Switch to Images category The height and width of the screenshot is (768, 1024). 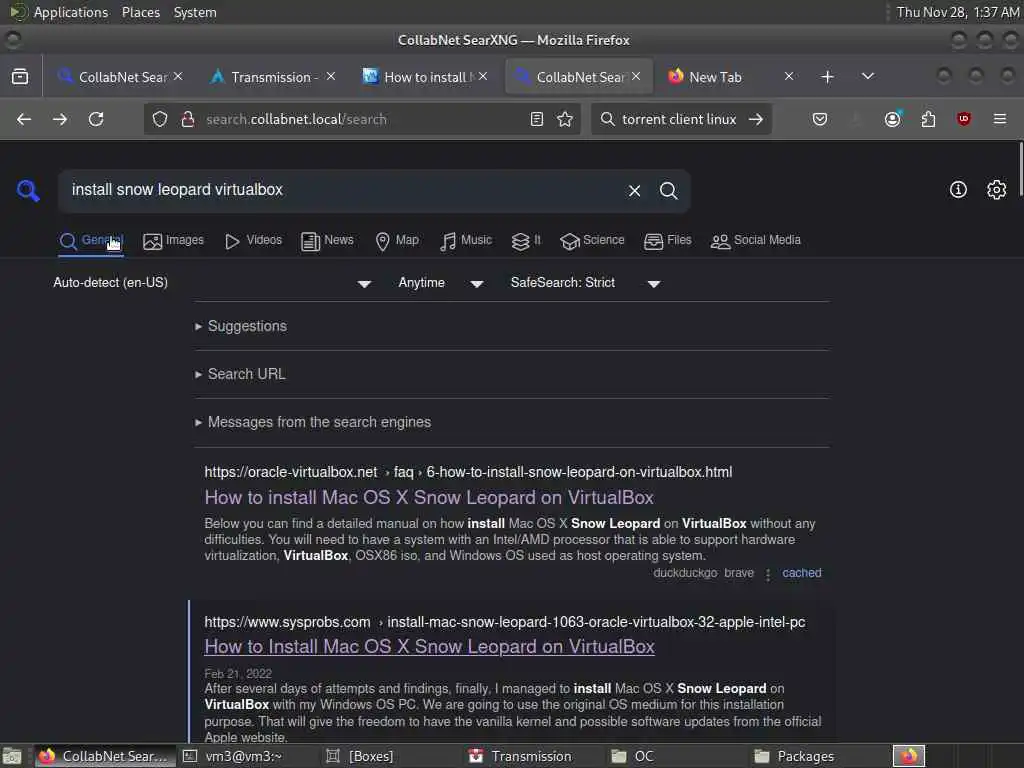(174, 240)
